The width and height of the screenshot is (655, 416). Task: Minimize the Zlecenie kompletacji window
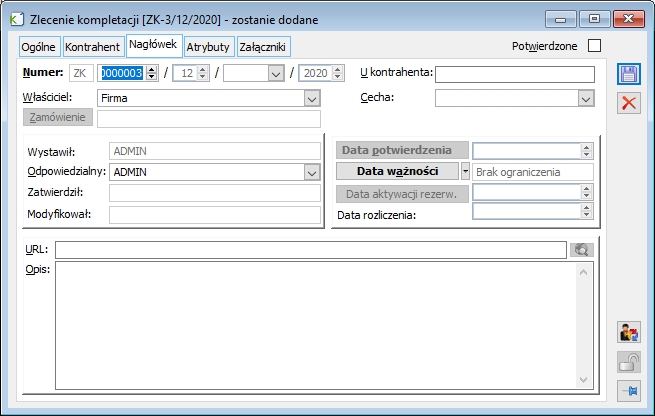(x=561, y=19)
